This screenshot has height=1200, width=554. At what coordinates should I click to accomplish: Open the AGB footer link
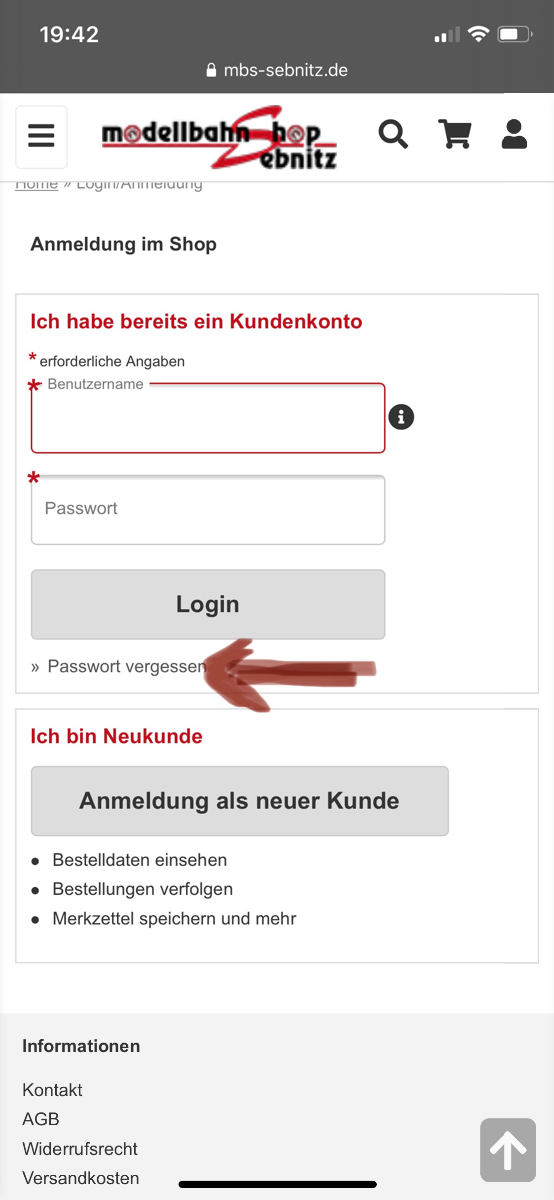click(41, 1119)
